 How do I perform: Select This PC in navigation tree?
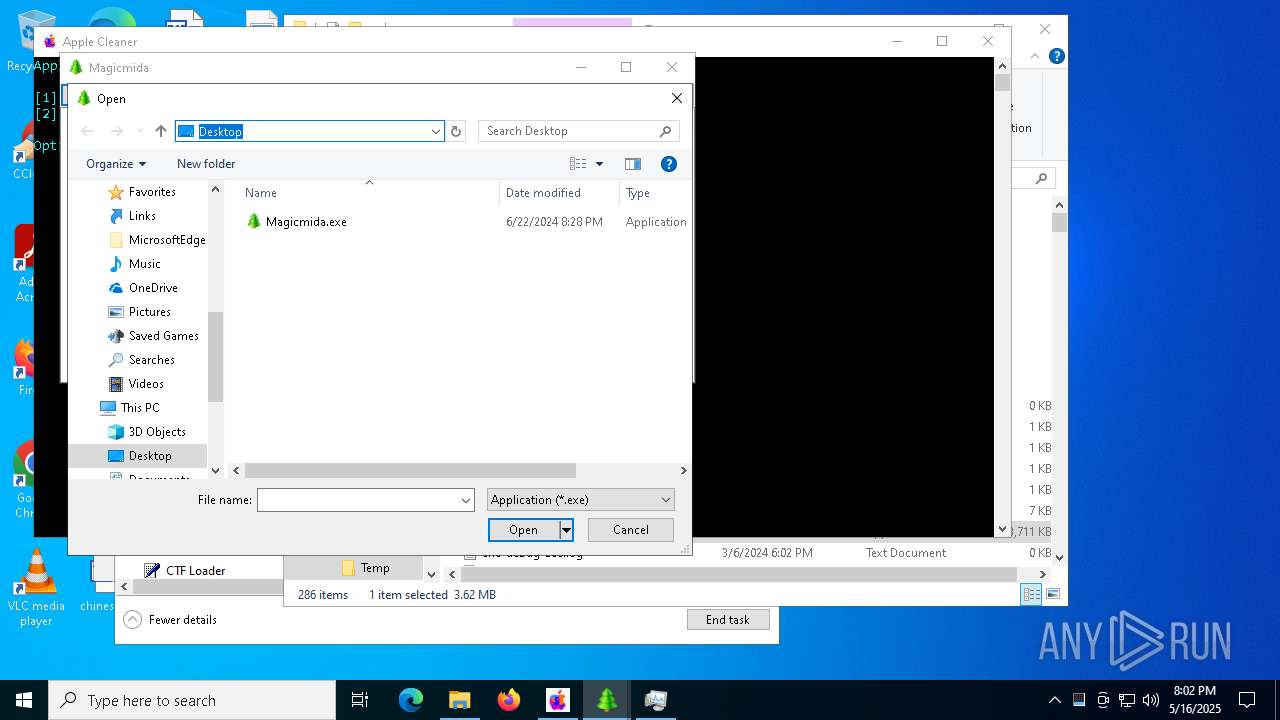click(x=139, y=408)
